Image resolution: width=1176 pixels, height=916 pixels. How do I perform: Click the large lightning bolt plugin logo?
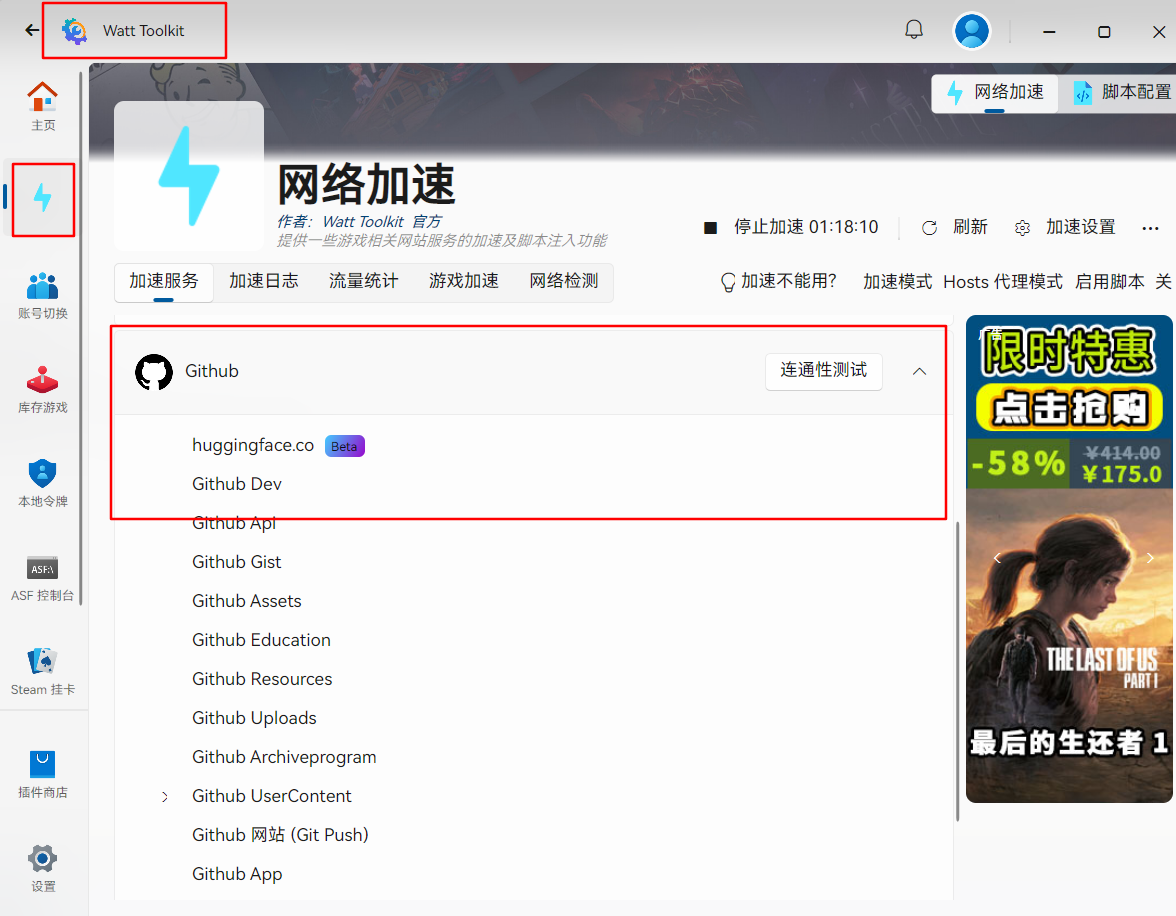coord(189,176)
